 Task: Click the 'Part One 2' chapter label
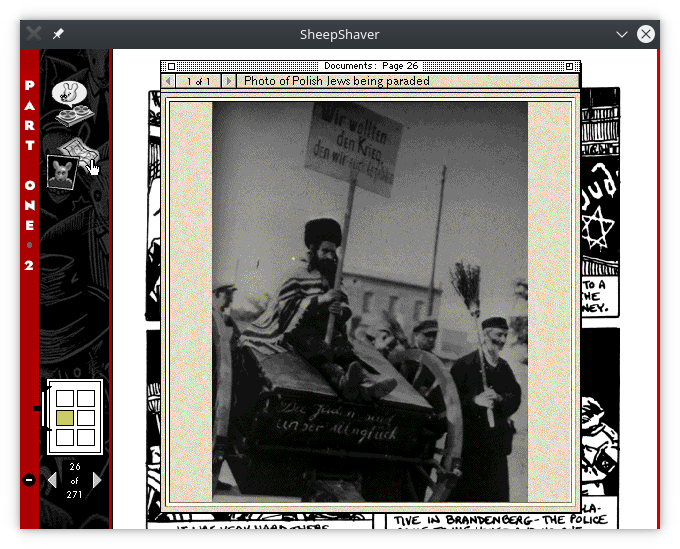coord(29,175)
